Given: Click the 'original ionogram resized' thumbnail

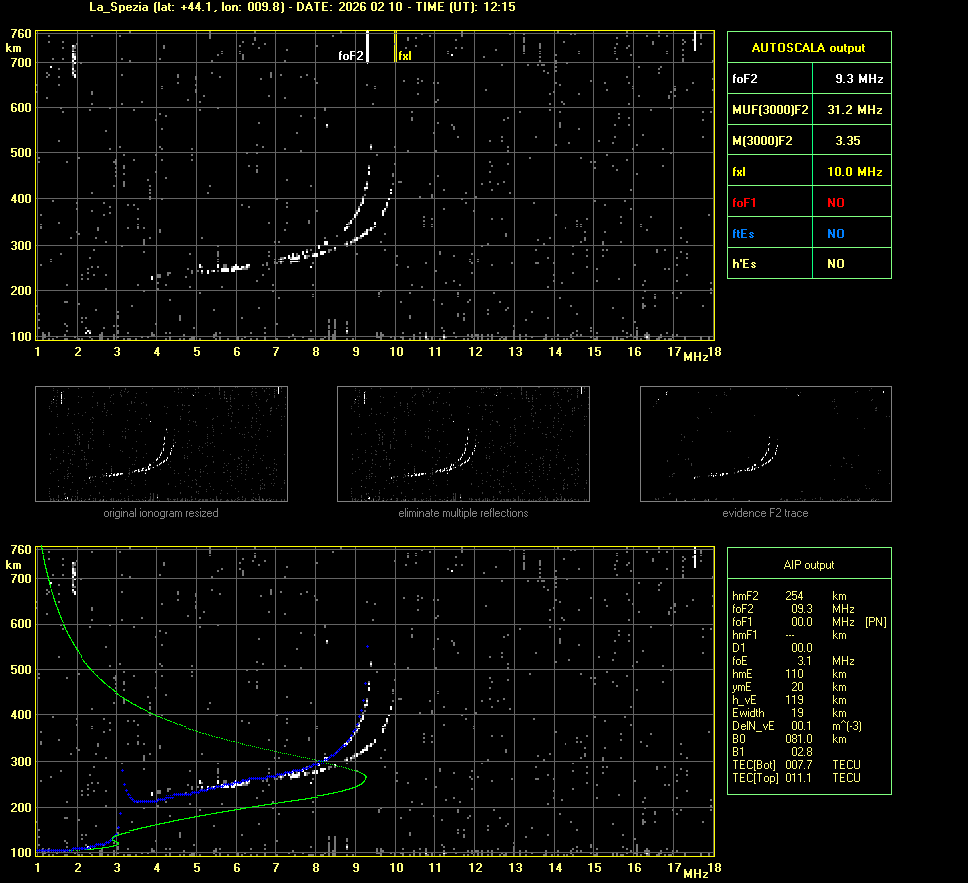Looking at the screenshot, I should tap(161, 444).
